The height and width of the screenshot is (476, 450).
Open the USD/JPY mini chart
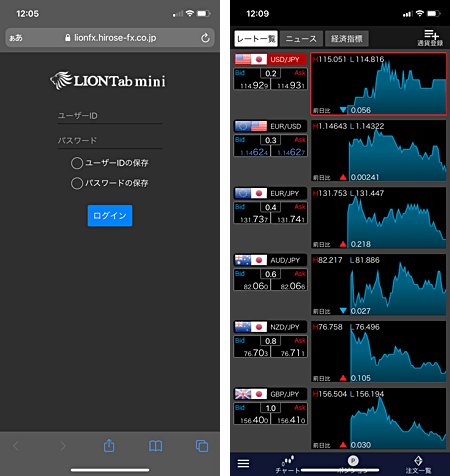point(379,84)
